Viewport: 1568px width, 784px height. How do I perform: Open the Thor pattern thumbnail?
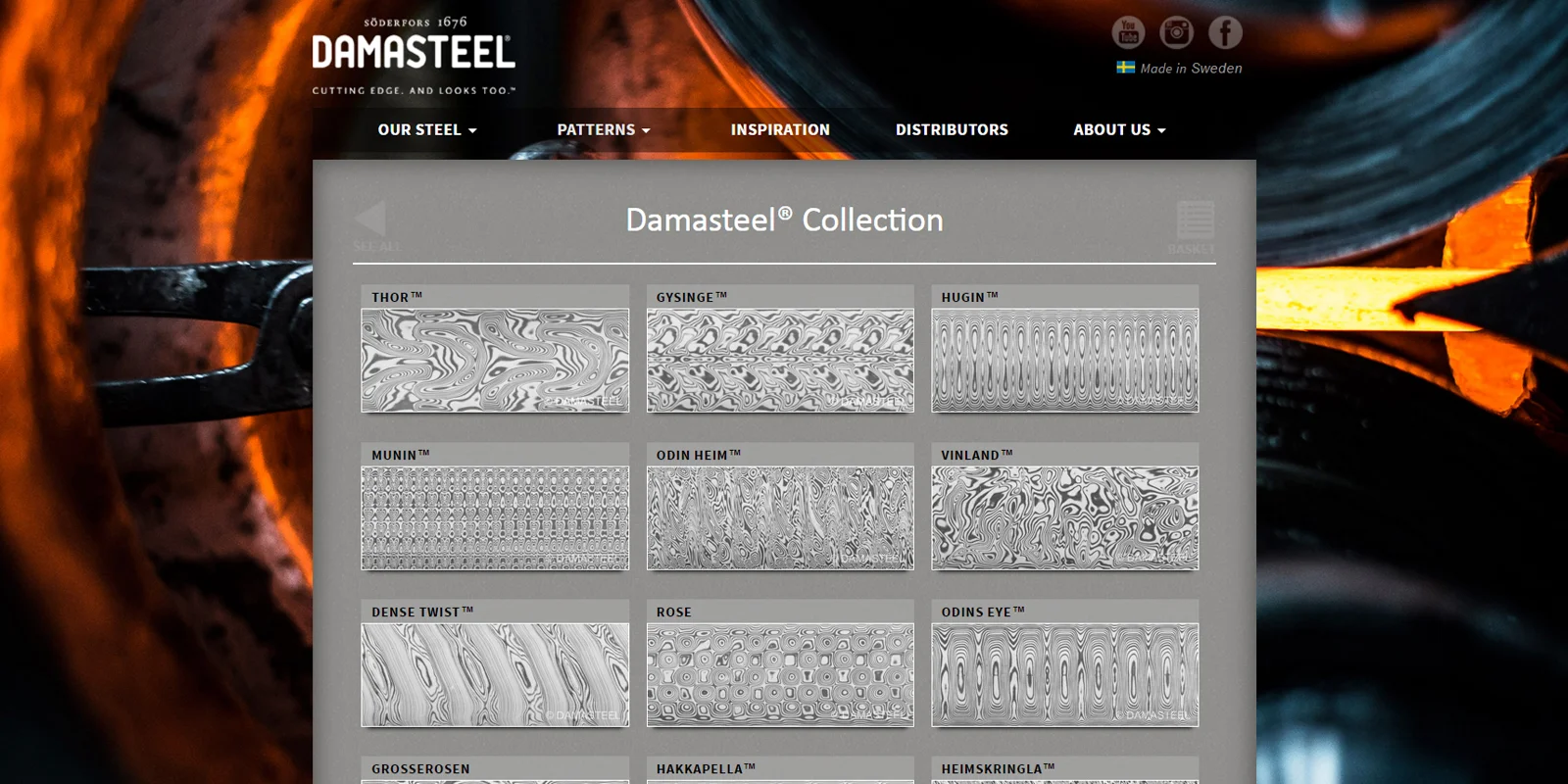495,360
